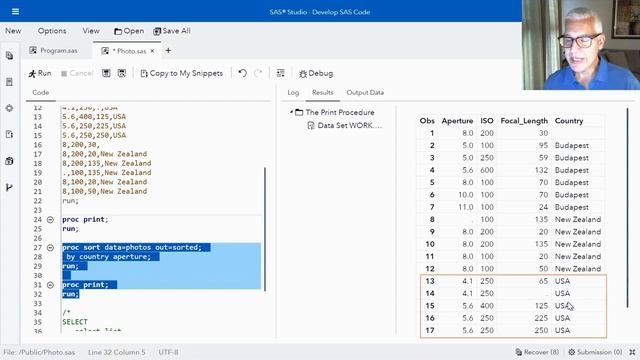
Task: Click the ISO column header
Action: coord(487,121)
